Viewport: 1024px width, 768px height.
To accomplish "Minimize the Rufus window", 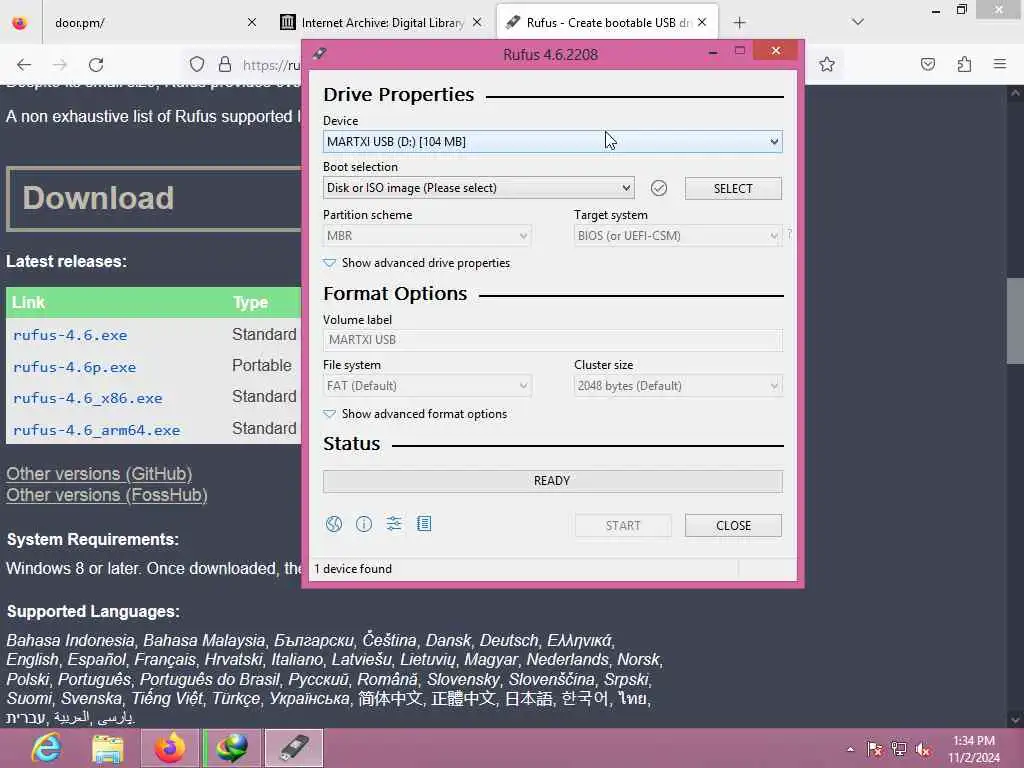I will click(713, 52).
